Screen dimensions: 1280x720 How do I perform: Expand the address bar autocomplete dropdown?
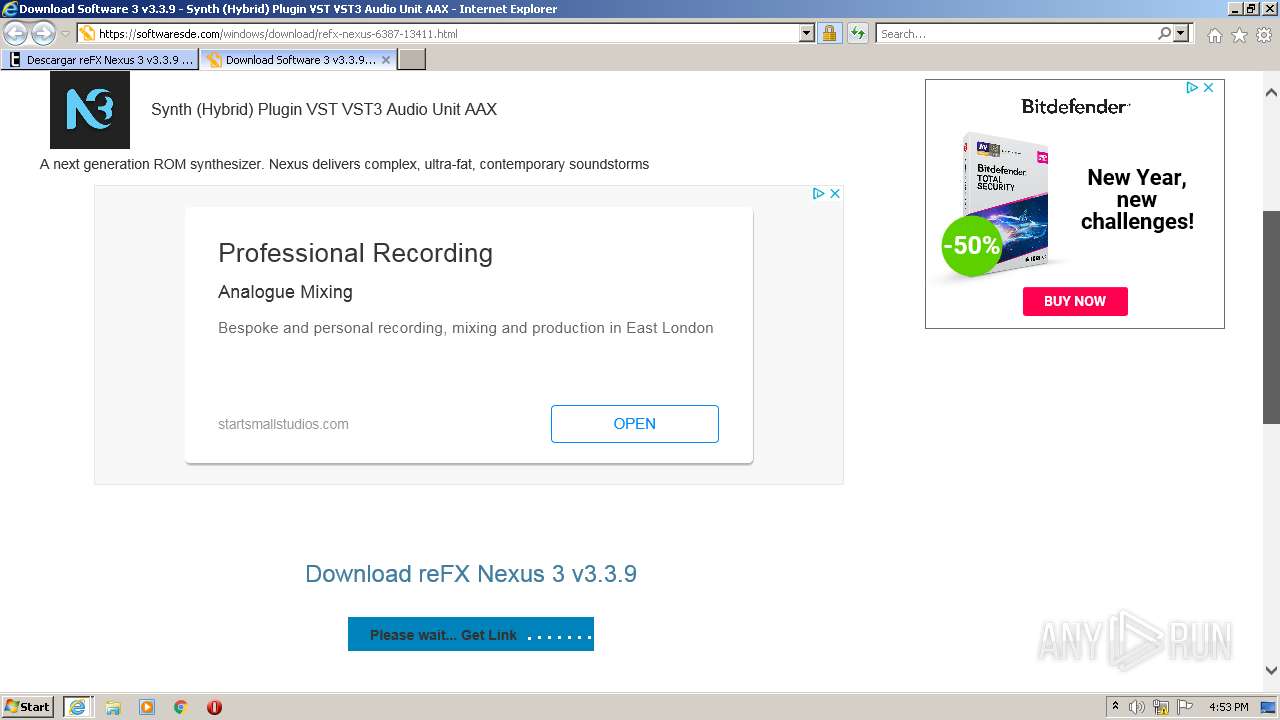pyautogui.click(x=807, y=34)
